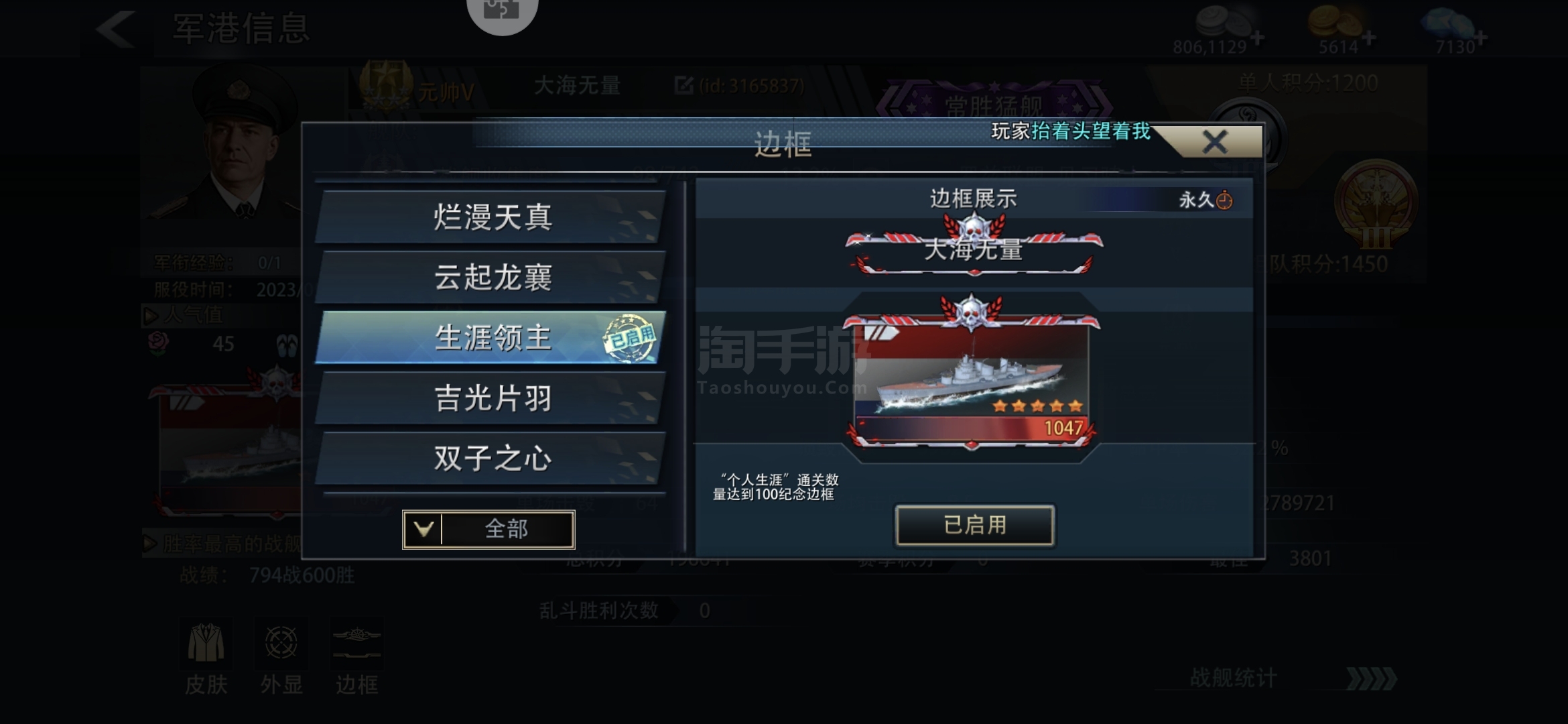Select the 云起龙襄 frame
Viewport: 1568px width, 724px height.
click(491, 277)
